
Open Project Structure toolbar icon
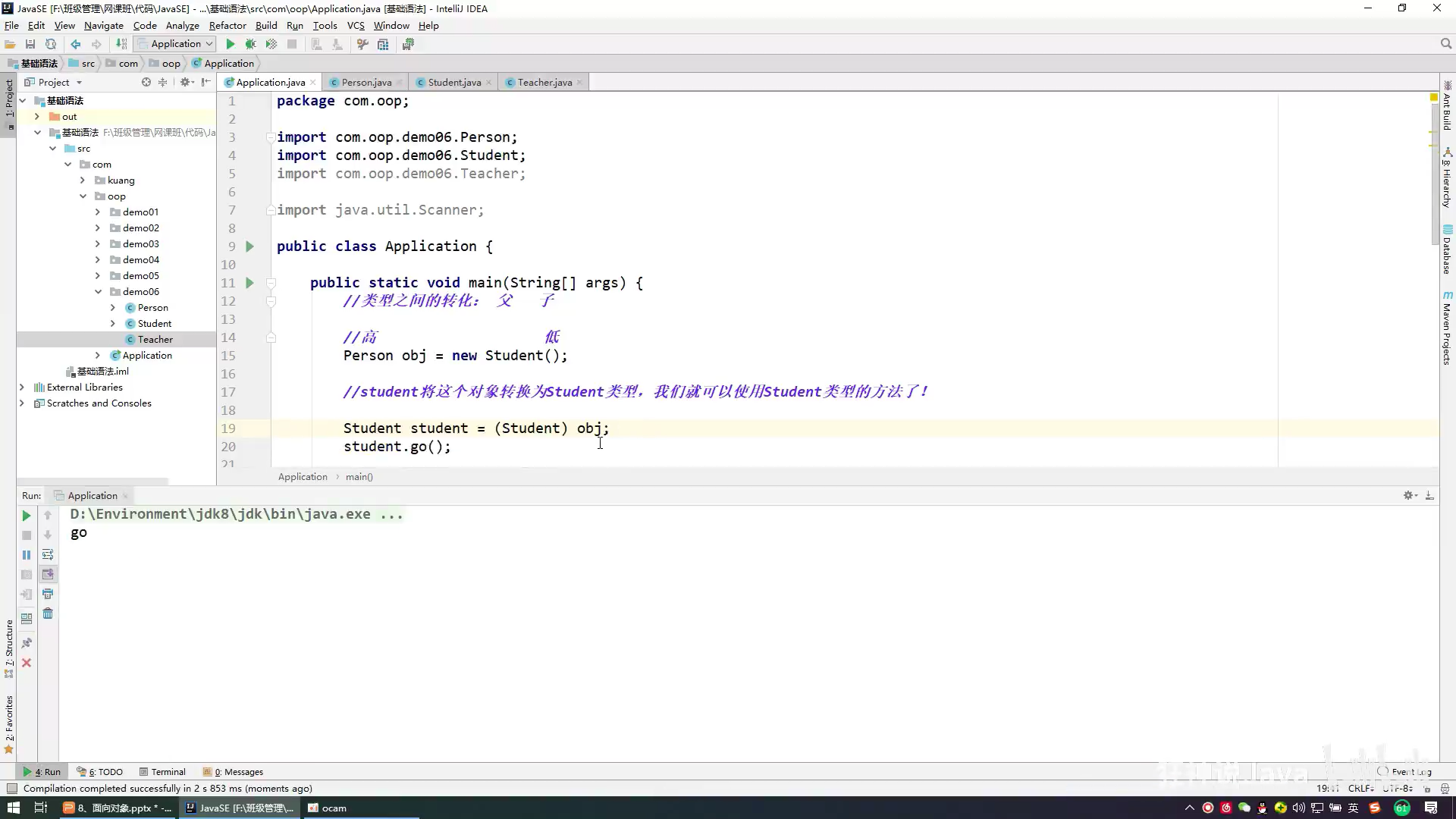coord(383,44)
